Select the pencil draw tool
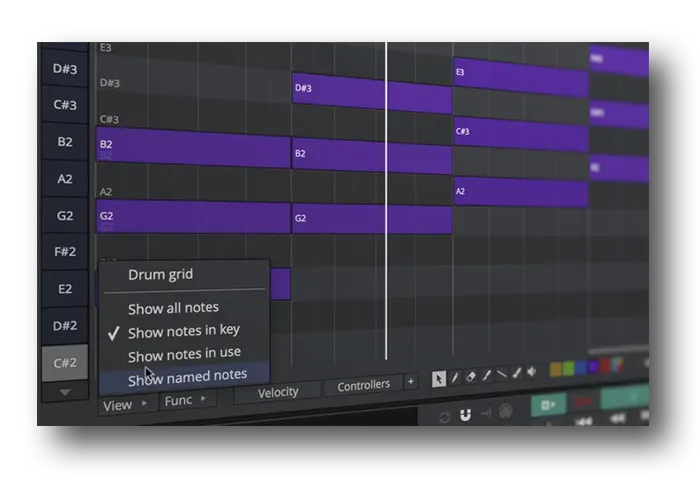Viewport: 700px width, 477px height. pos(455,378)
